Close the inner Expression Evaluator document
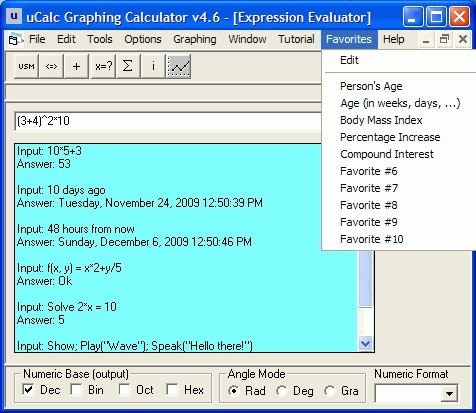This screenshot has height=413, width=476. pos(463,40)
